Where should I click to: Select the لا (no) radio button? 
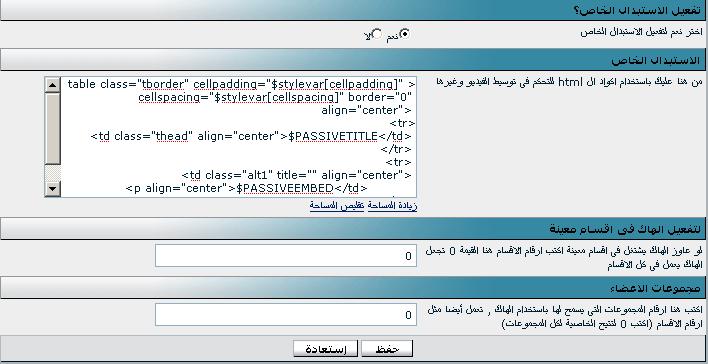point(377,34)
